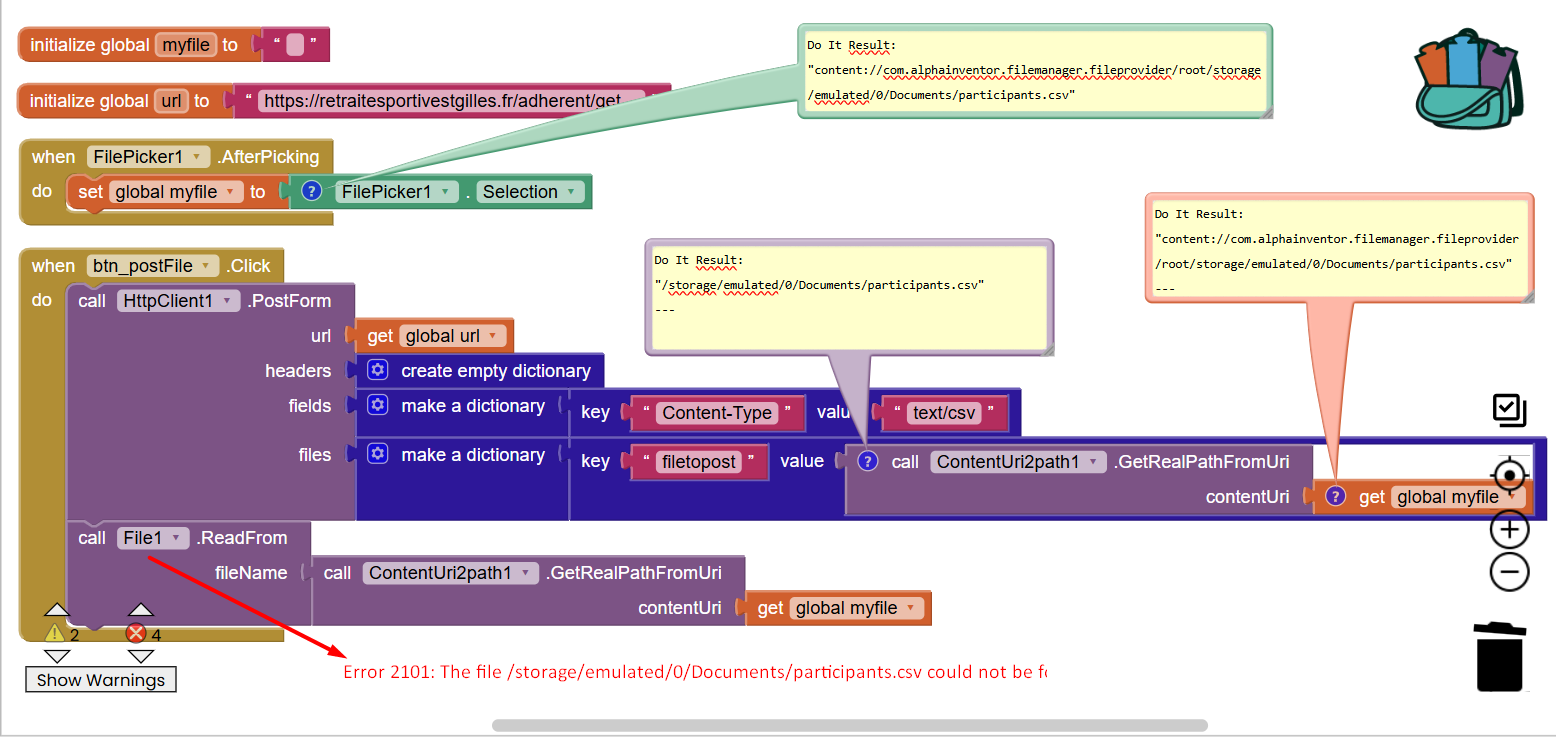Screen dimensions: 1556x737
Task: Toggle the yellow warnings counter indicator
Action: coord(56,632)
